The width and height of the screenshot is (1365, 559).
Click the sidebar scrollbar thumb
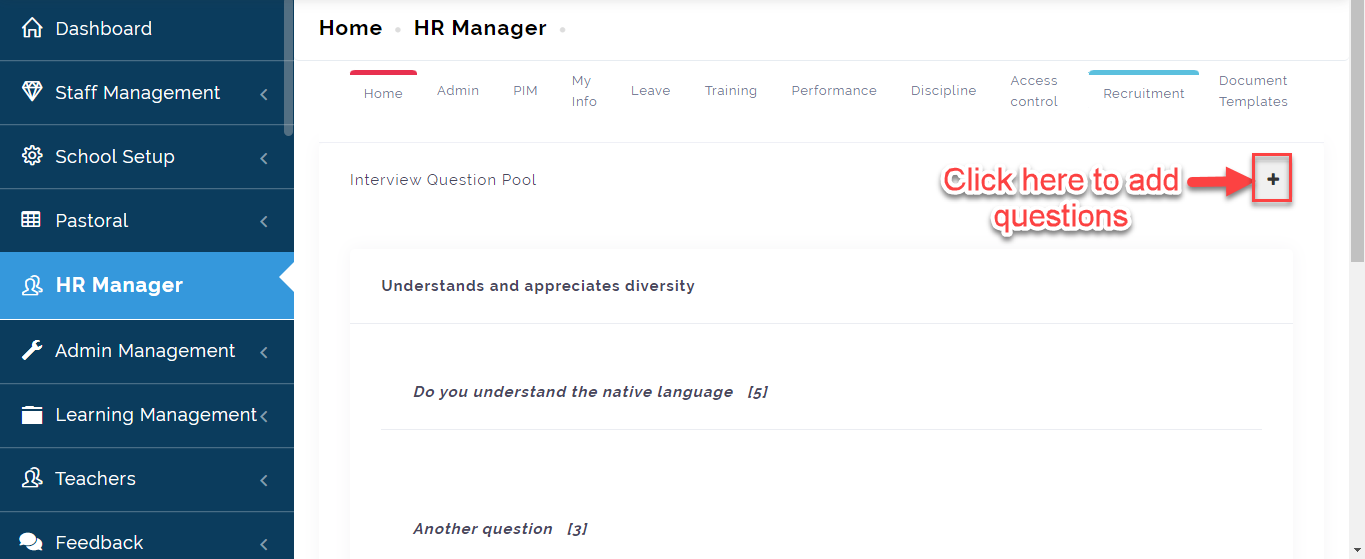(x=289, y=68)
